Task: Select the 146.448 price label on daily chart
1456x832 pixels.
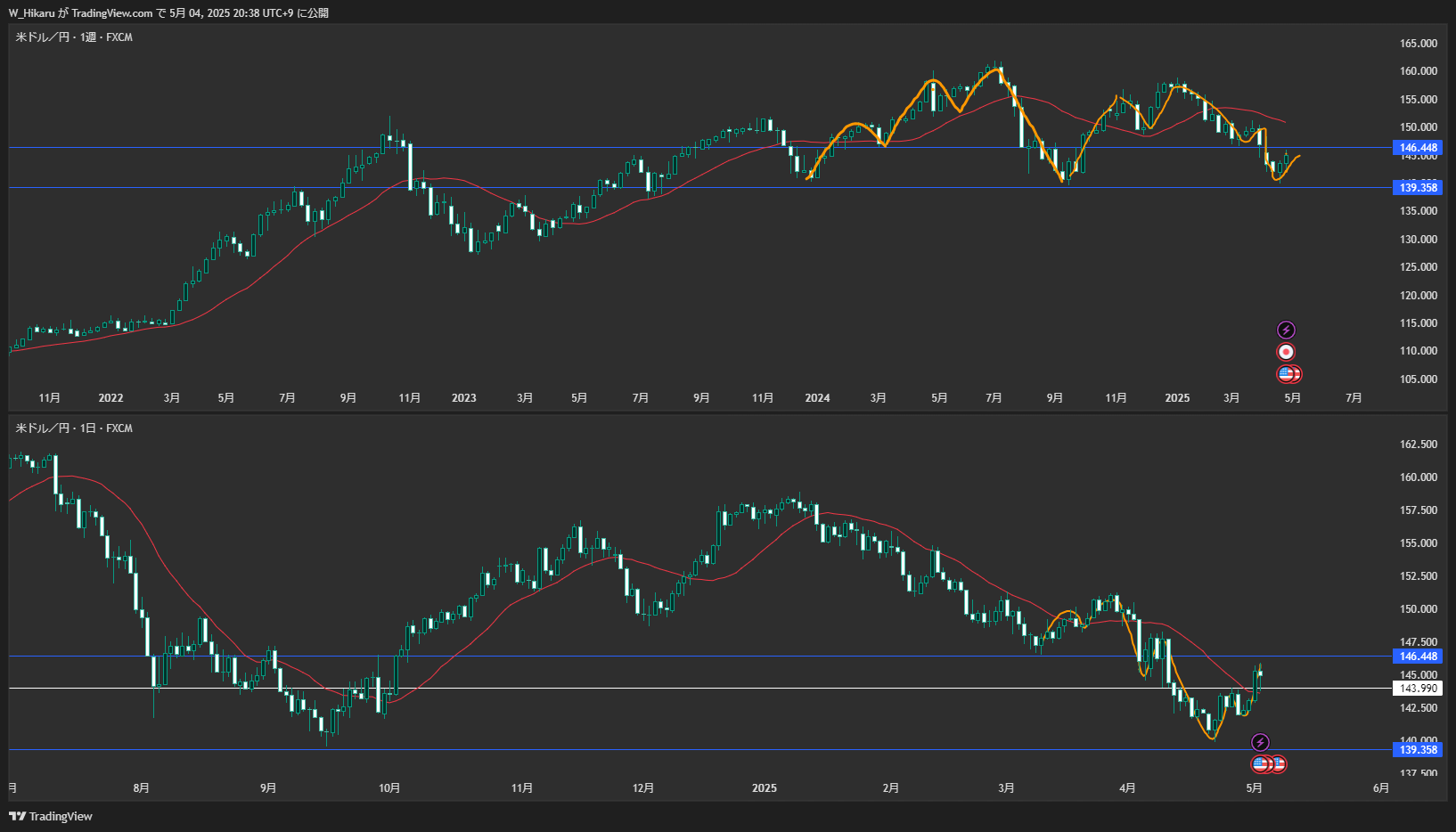Action: click(1418, 657)
